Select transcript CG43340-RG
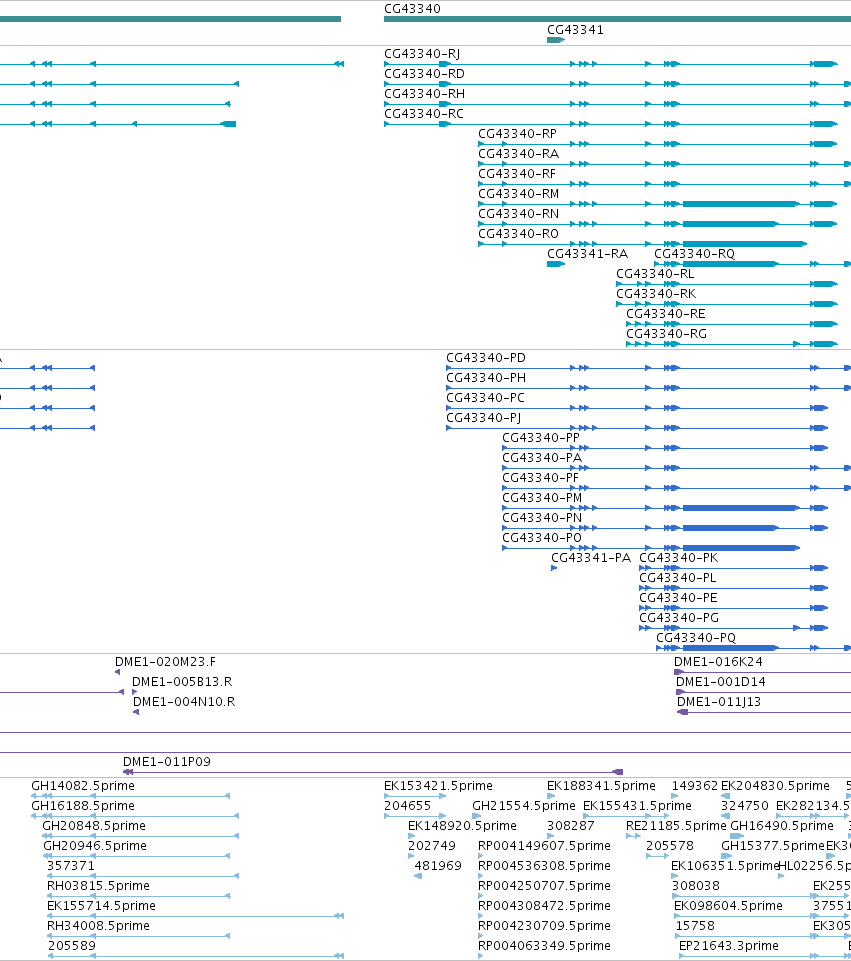Image resolution: width=851 pixels, height=961 pixels. point(666,333)
